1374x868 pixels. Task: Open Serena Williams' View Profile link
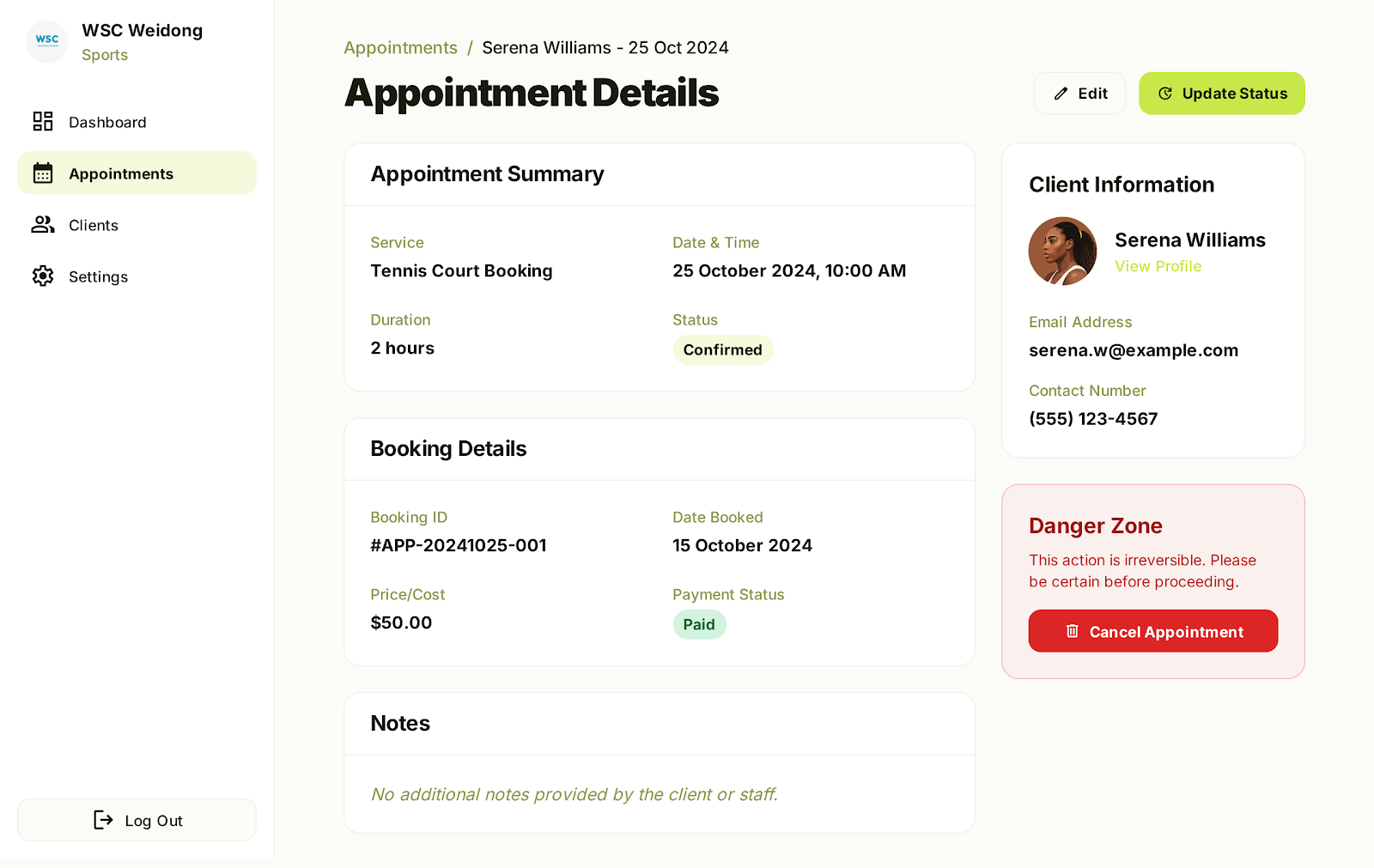pos(1158,266)
